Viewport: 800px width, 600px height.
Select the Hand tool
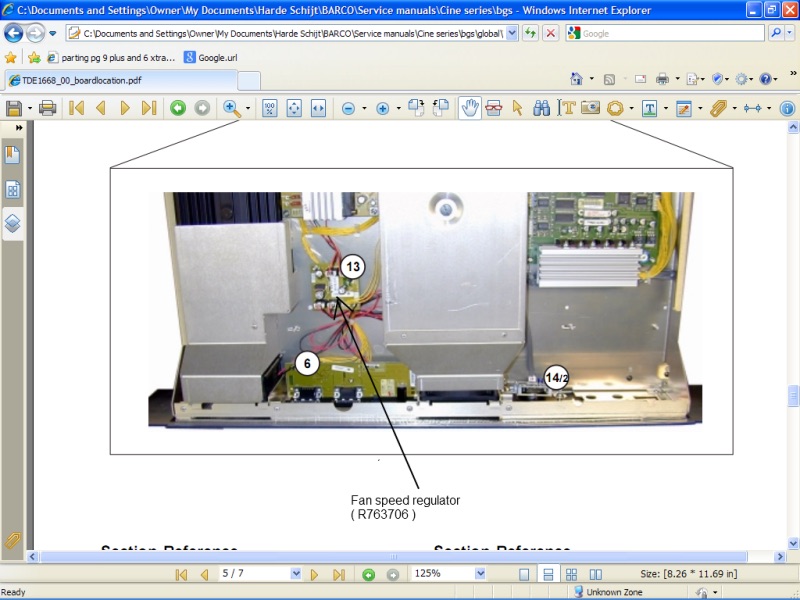point(470,108)
